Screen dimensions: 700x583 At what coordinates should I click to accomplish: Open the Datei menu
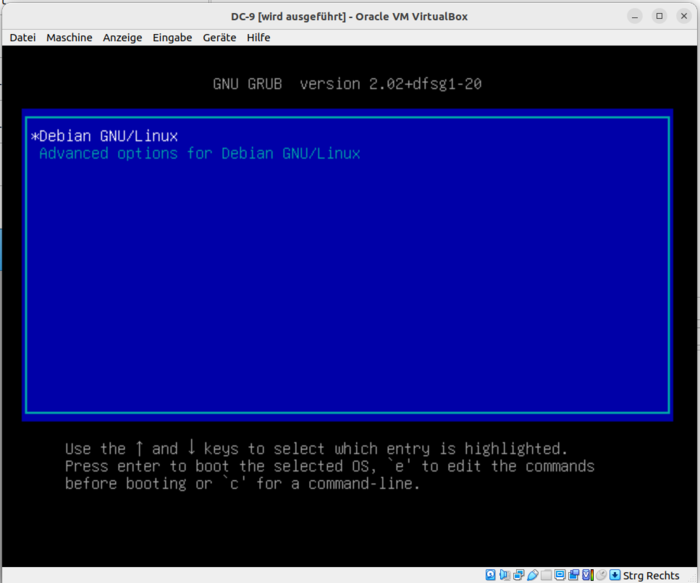pos(22,38)
